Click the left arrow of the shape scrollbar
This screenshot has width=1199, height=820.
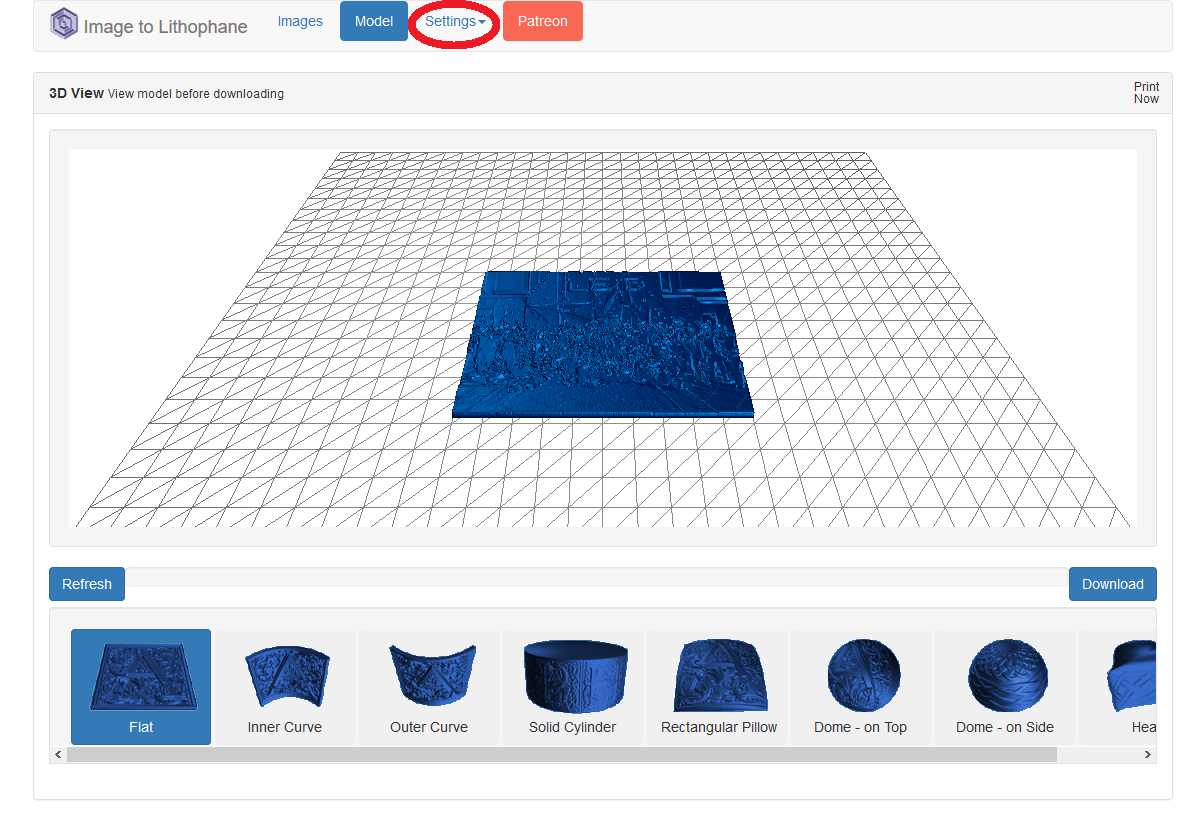point(57,754)
